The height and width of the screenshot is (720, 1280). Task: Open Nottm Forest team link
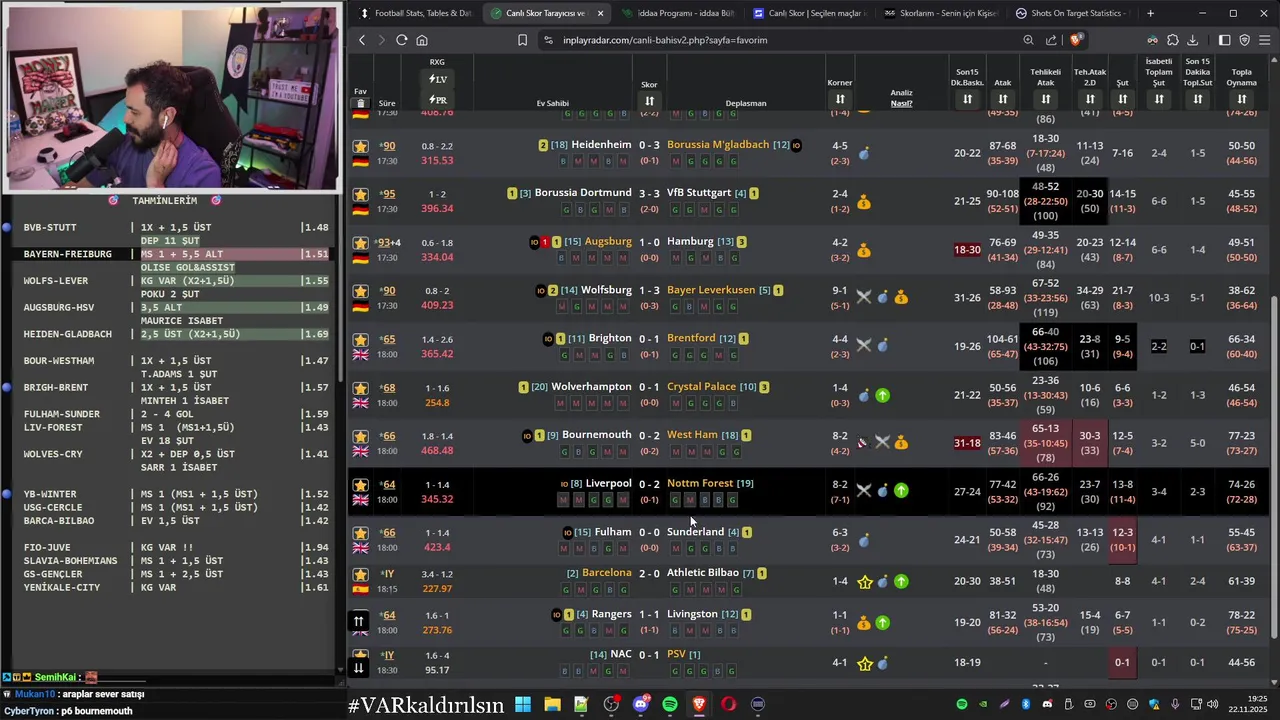tap(700, 484)
